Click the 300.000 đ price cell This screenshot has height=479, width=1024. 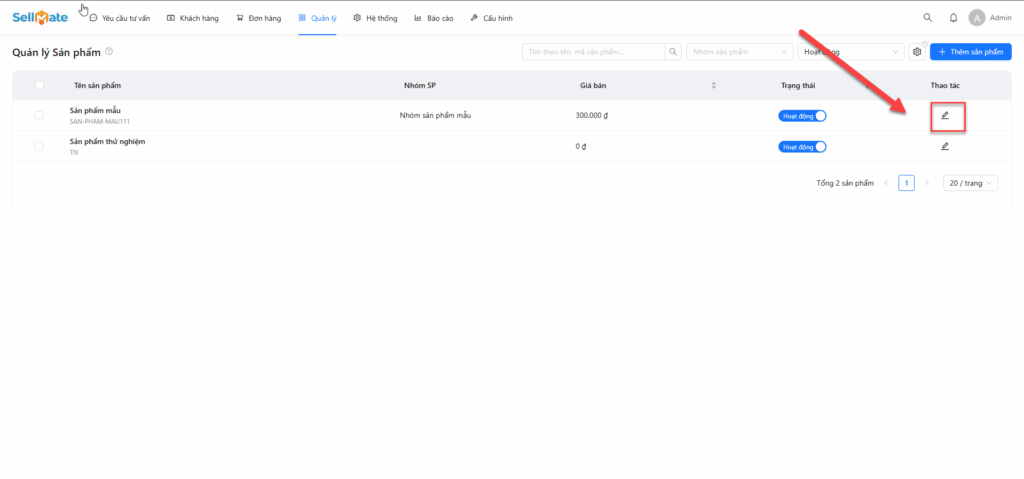click(x=592, y=116)
